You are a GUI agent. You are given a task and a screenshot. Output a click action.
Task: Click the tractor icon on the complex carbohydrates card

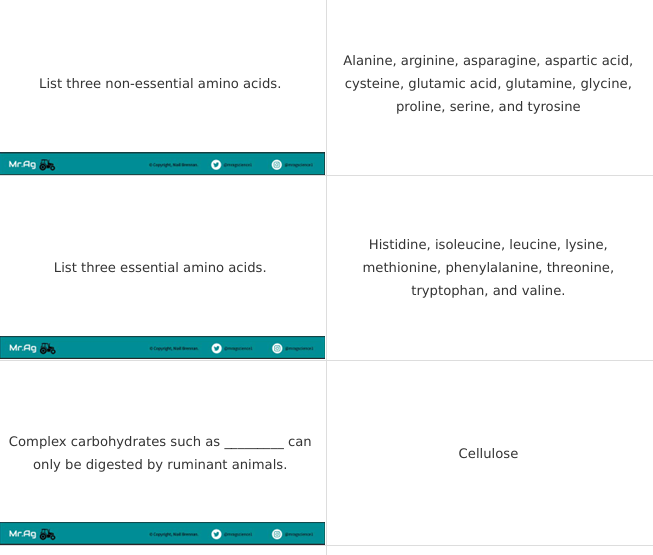click(47, 534)
